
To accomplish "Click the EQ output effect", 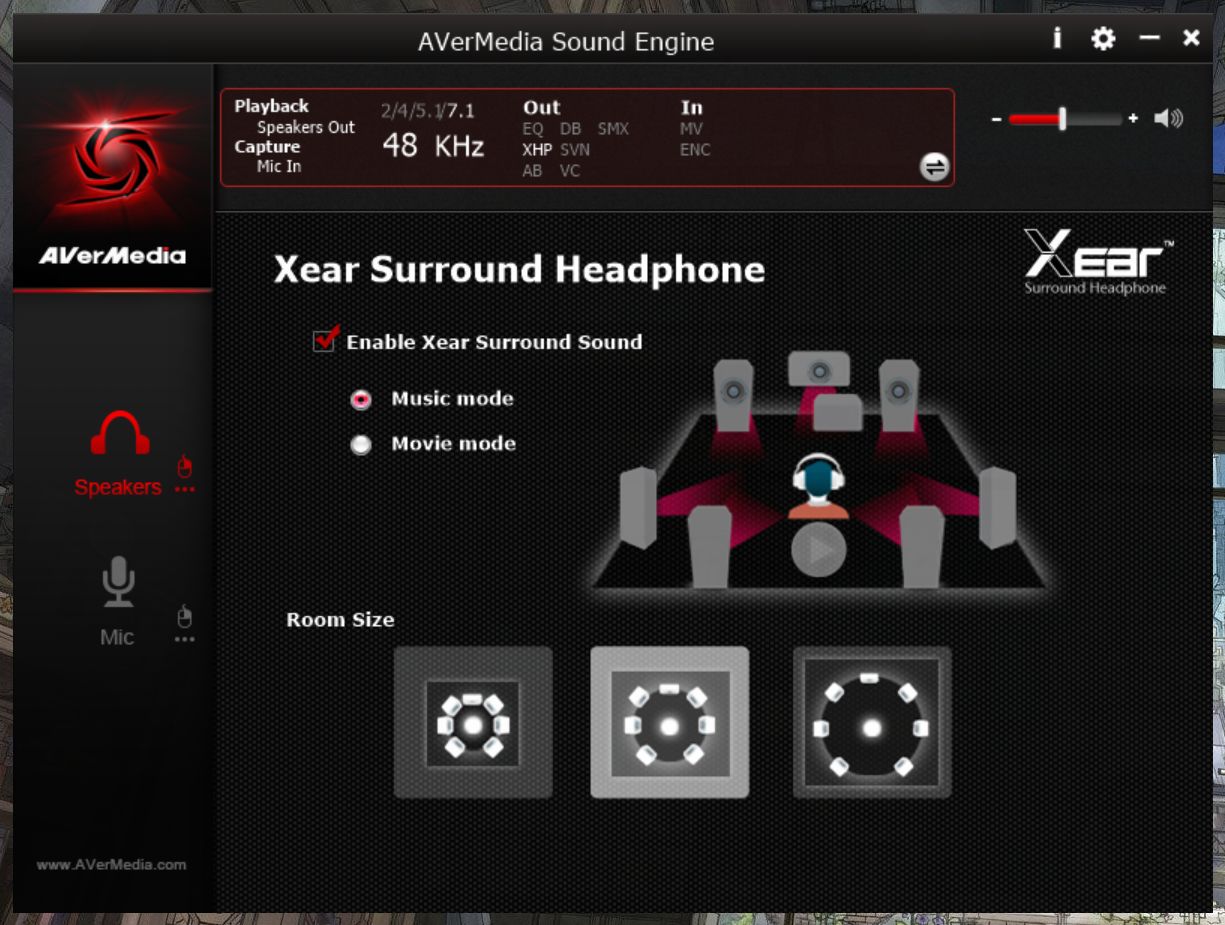I will point(533,129).
